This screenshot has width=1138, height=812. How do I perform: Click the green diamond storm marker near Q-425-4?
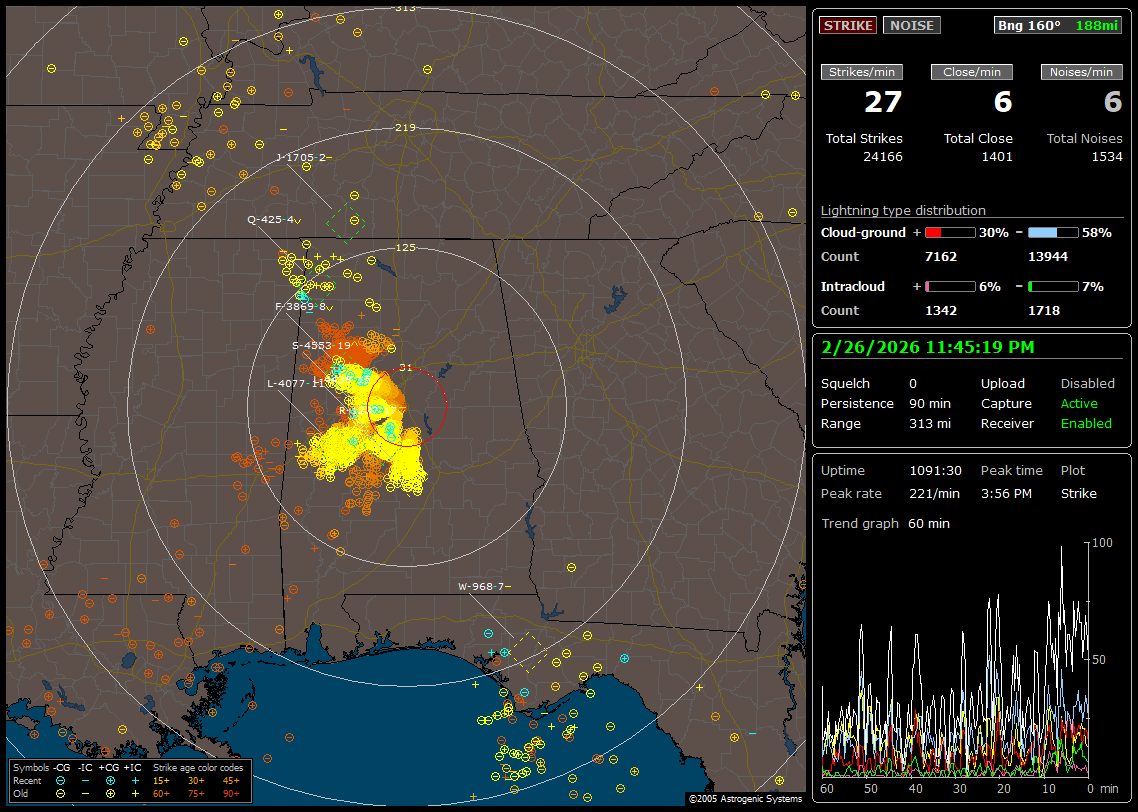point(345,221)
